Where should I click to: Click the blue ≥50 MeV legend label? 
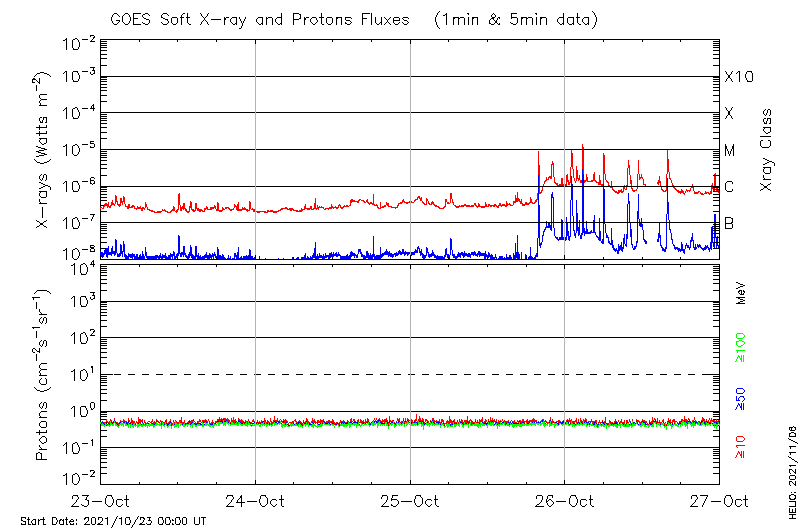[x=741, y=398]
